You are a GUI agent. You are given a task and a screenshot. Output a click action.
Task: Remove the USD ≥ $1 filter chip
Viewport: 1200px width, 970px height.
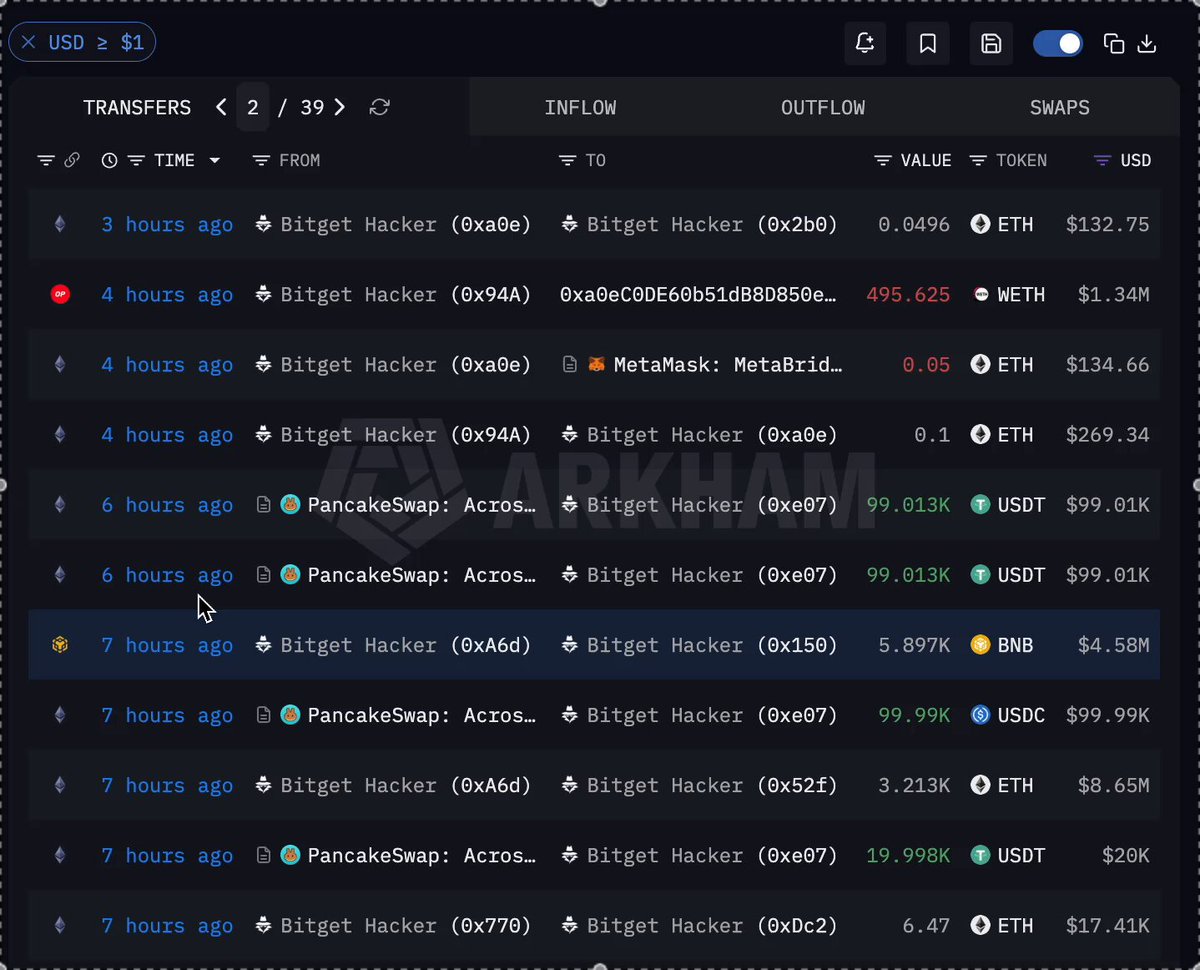pyautogui.click(x=28, y=43)
